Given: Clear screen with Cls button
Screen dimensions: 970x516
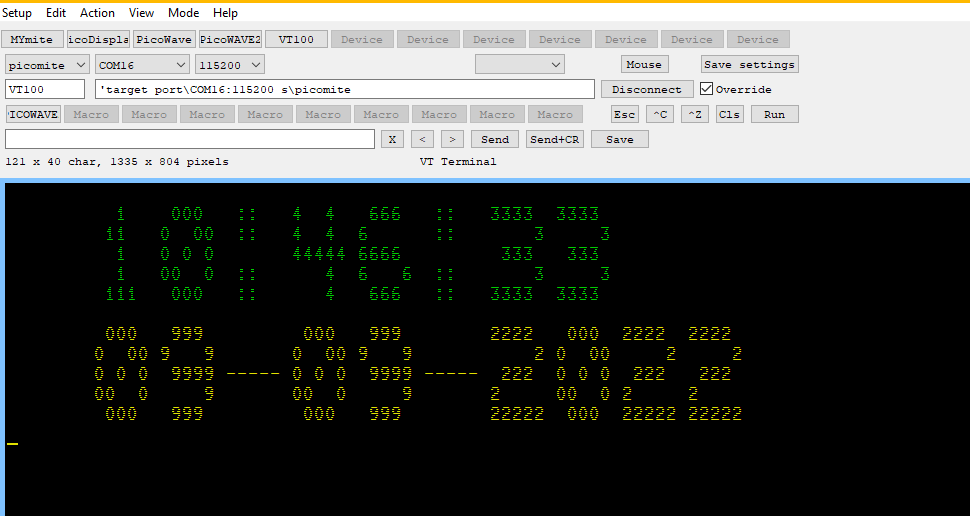Looking at the screenshot, I should 730,115.
